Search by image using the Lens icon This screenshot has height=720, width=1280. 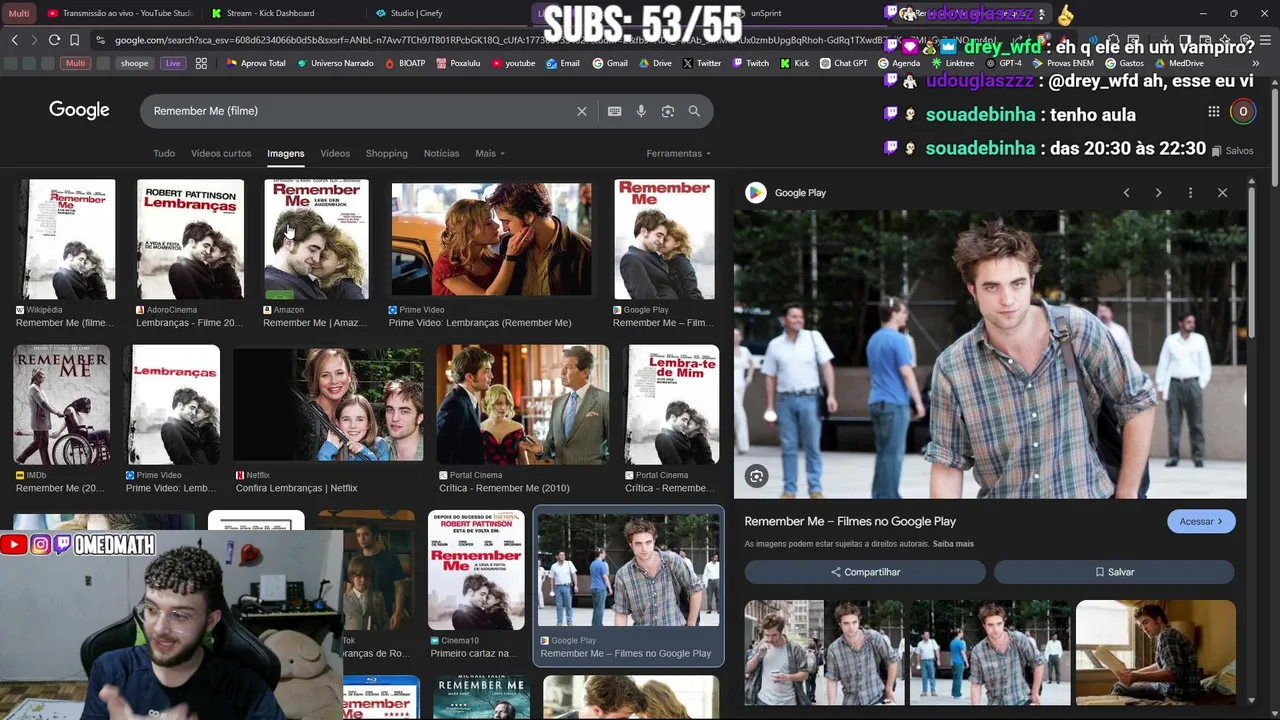point(668,111)
